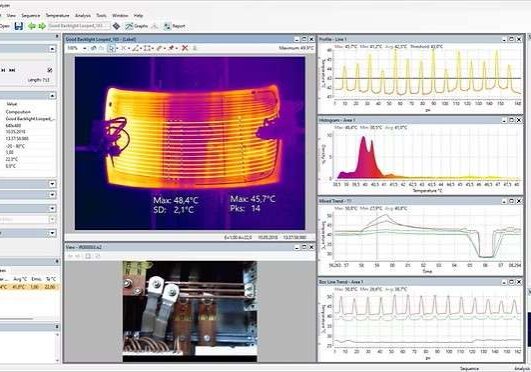Click the Avg °C column header
This screenshot has height=372, width=531.
(x=20, y=279)
